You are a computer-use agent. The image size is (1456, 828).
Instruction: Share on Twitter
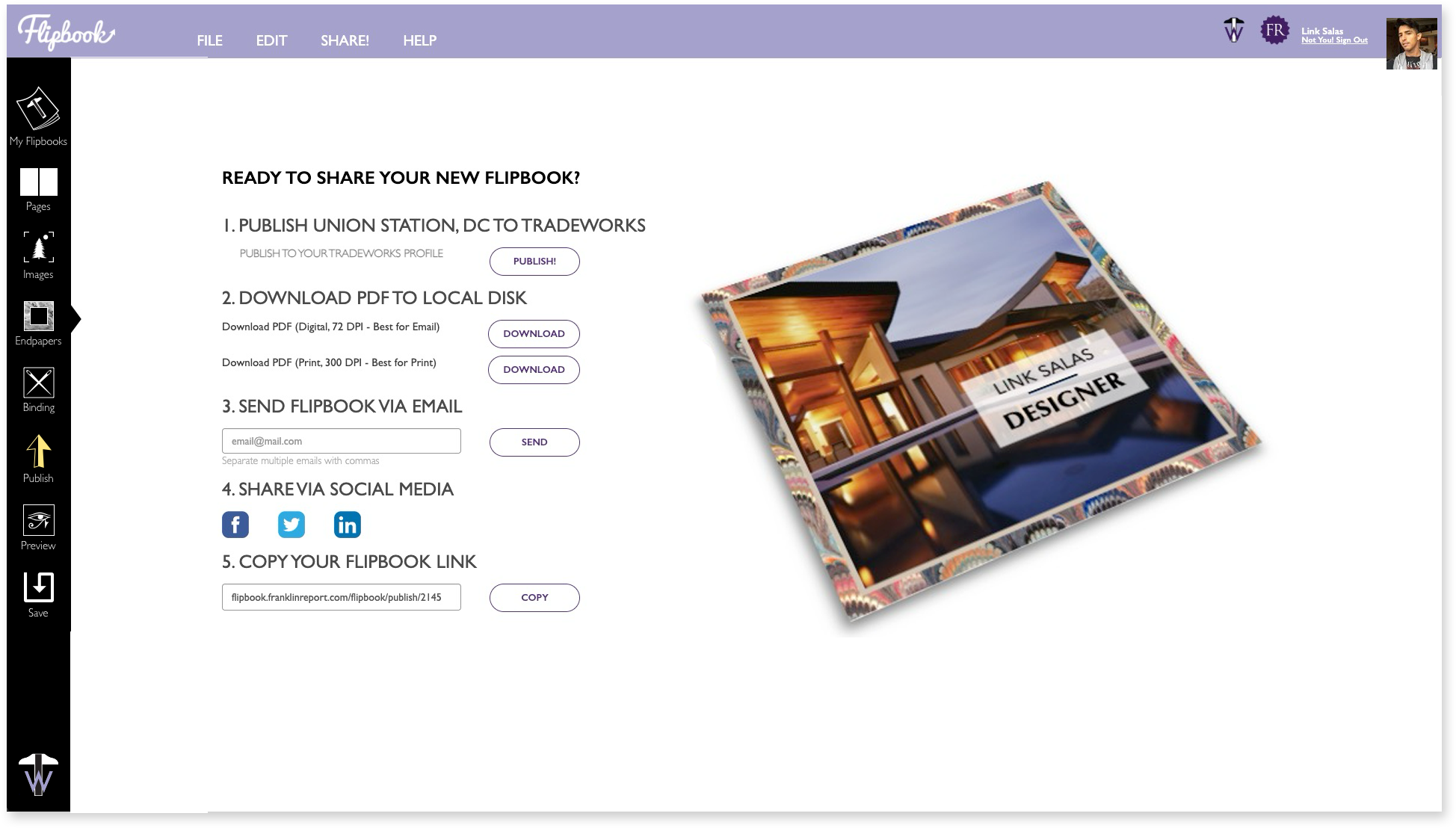tap(291, 525)
